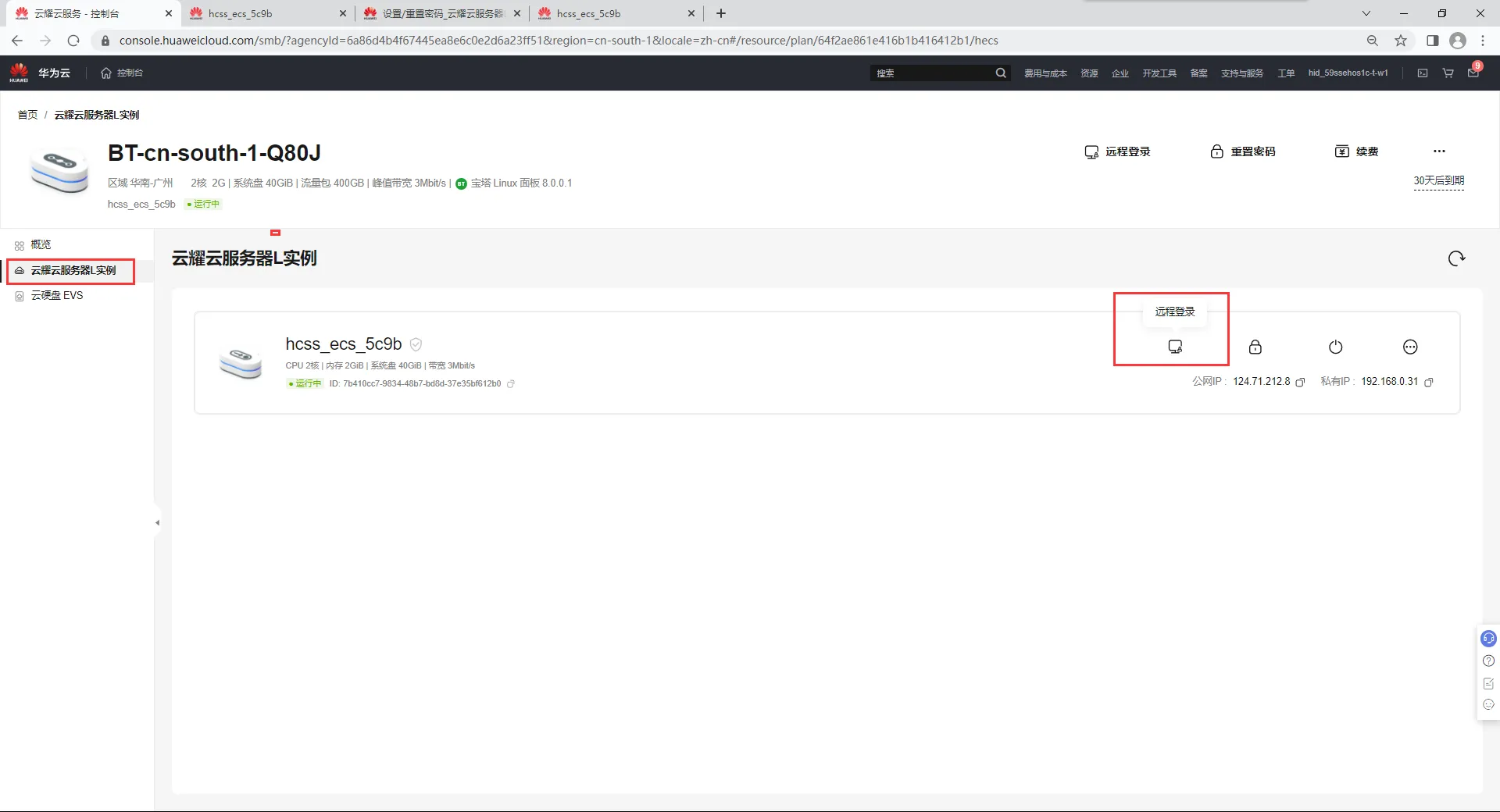Viewport: 1500px width, 812px height.
Task: Open a new browser tab
Action: coord(721,13)
